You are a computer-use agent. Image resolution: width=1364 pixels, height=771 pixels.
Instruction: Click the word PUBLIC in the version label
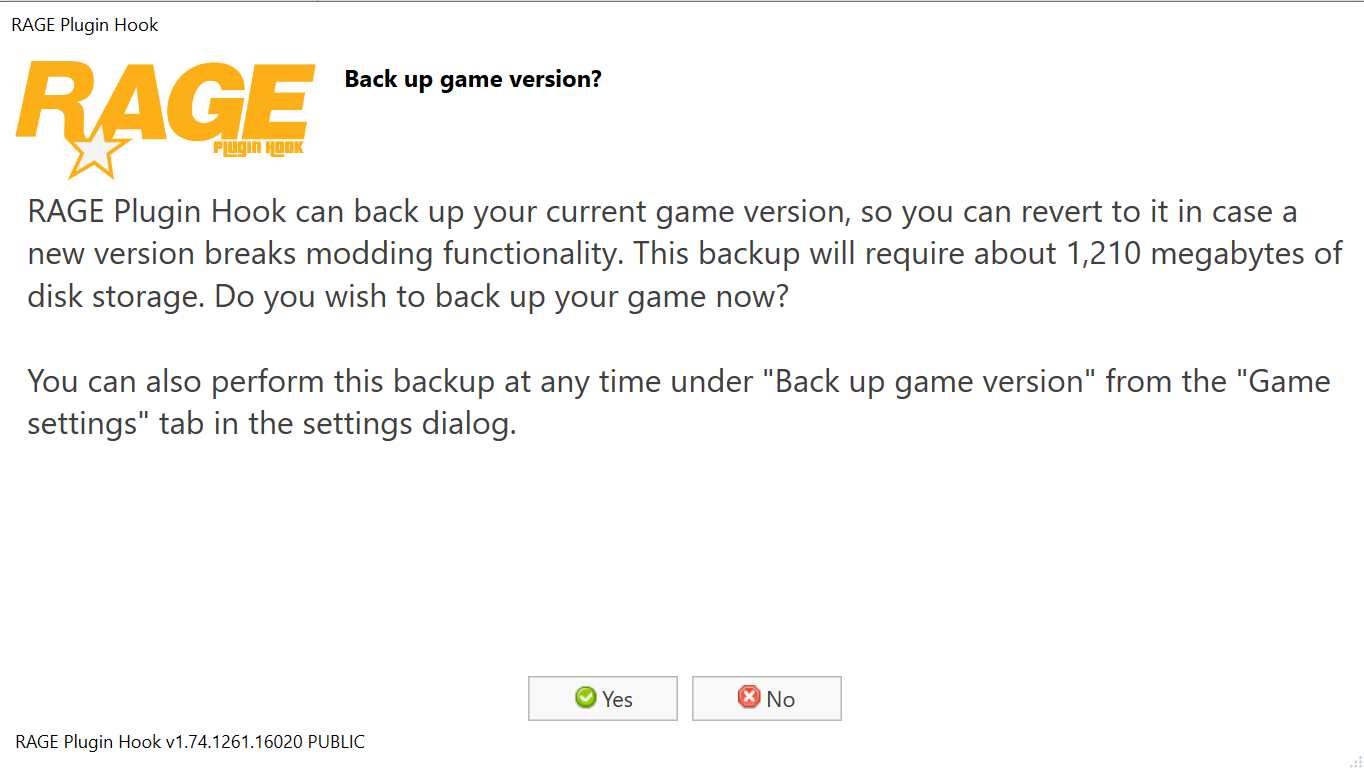tap(336, 742)
